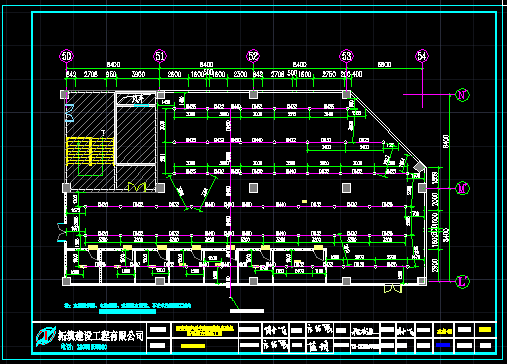Select the freestanding column below axis 52
This screenshot has width=507, height=364.
coord(253,188)
